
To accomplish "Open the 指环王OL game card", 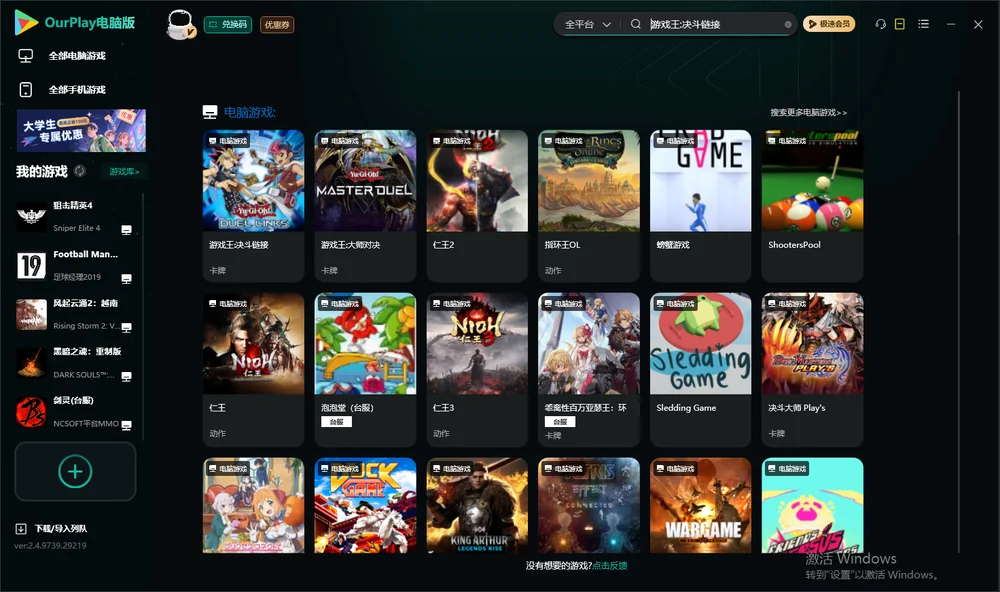I will (x=589, y=205).
